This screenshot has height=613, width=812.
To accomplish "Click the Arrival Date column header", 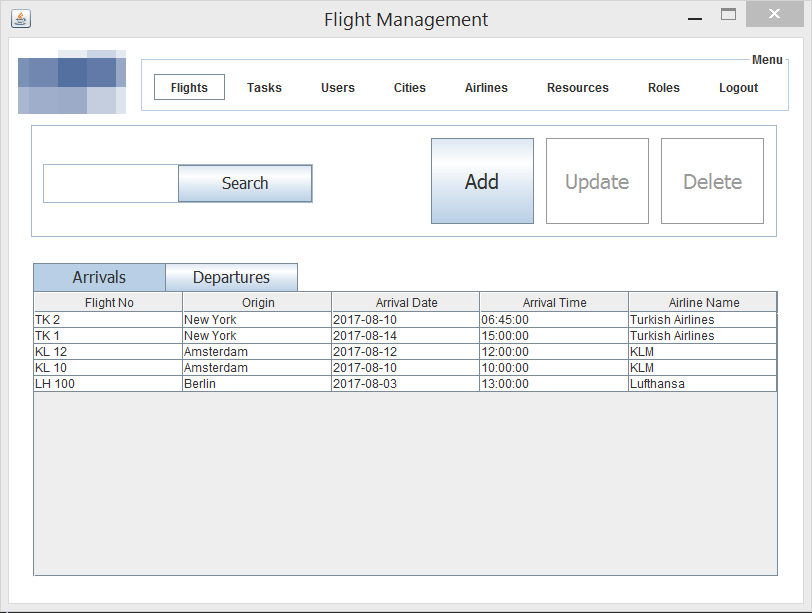I will click(406, 302).
